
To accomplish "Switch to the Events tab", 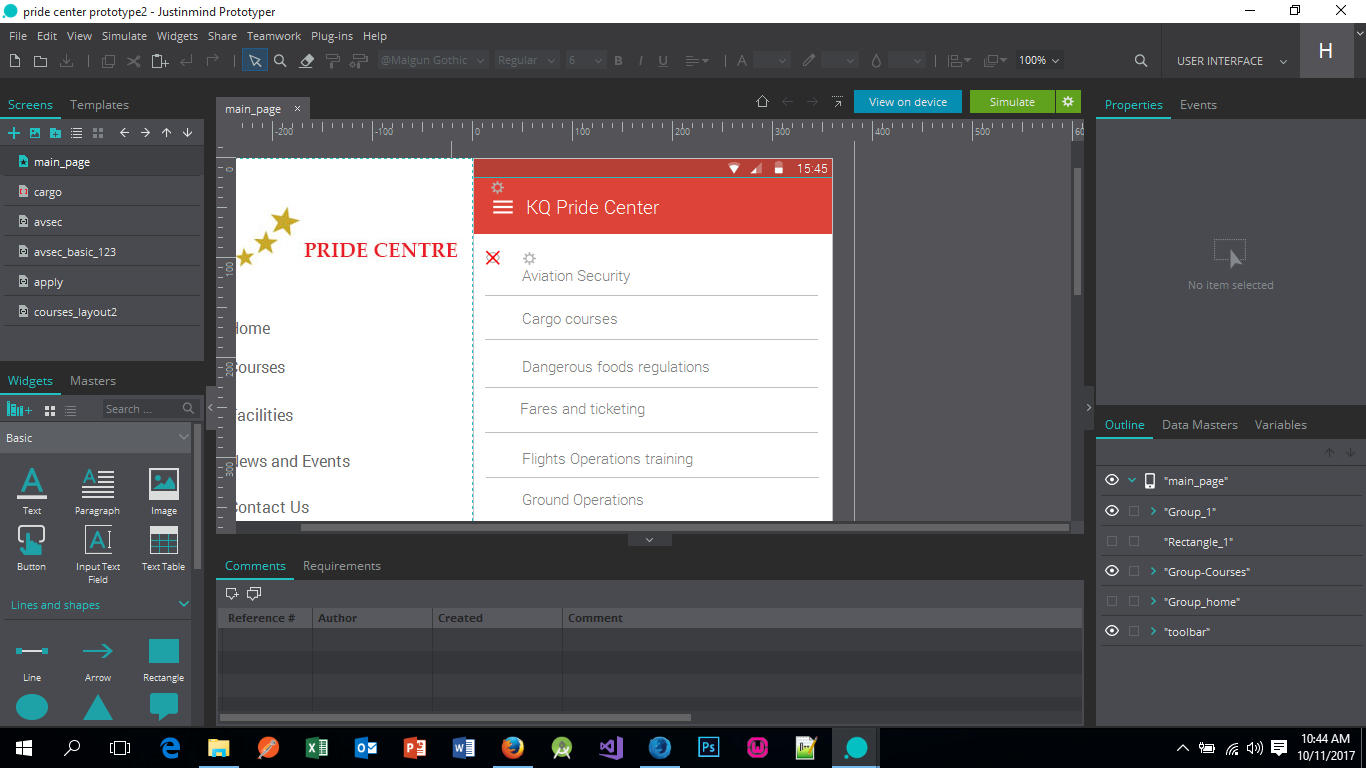I will pyautogui.click(x=1198, y=105).
